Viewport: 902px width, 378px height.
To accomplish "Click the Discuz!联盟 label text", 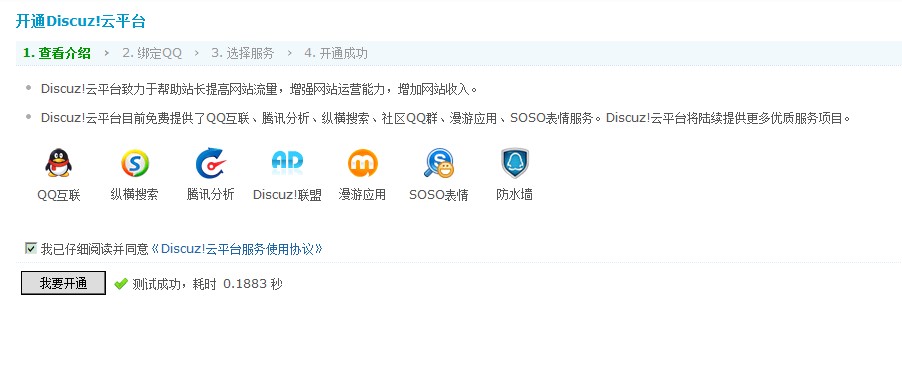I will [287, 195].
